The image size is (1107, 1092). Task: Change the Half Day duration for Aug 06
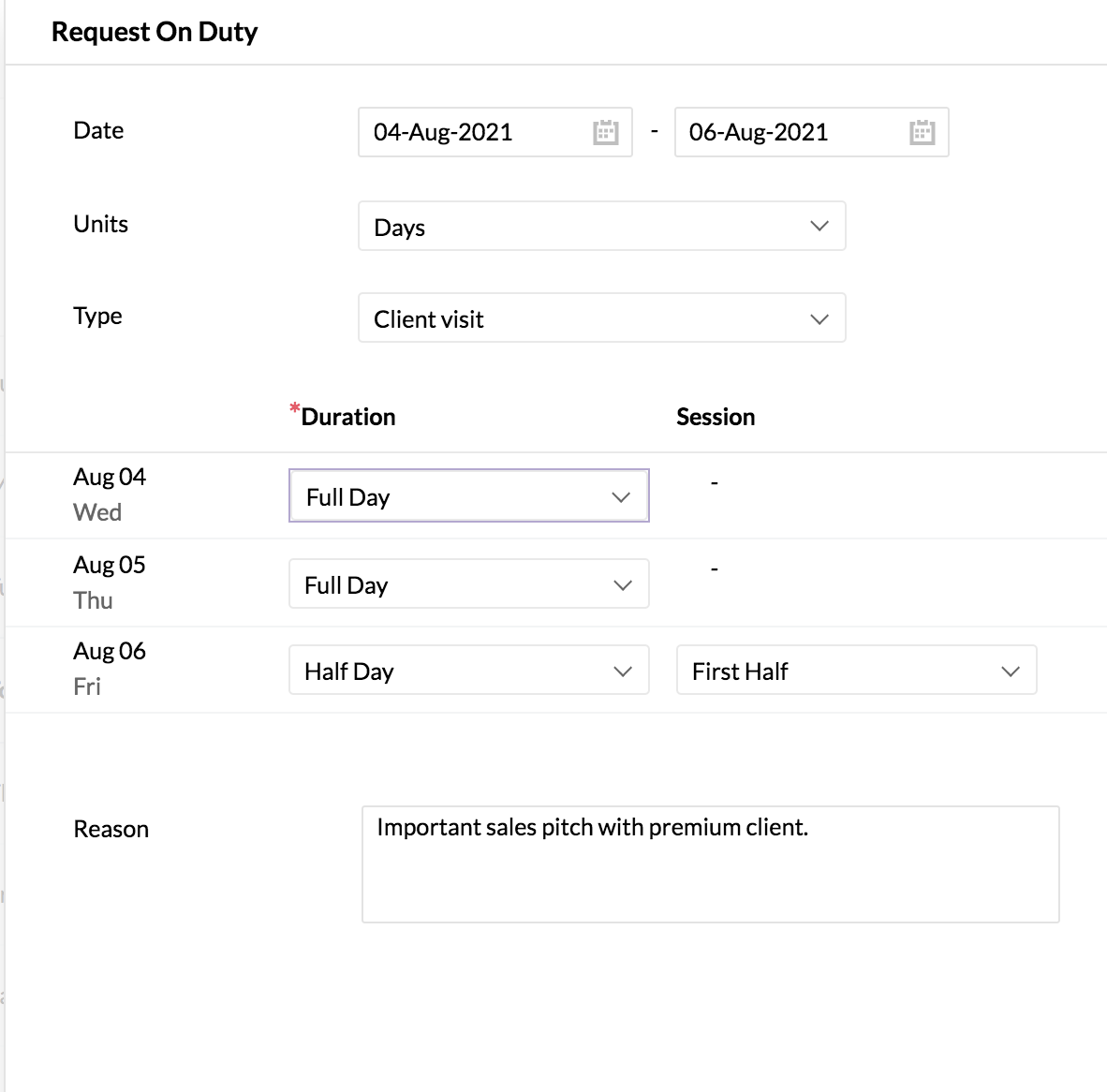(x=450, y=671)
